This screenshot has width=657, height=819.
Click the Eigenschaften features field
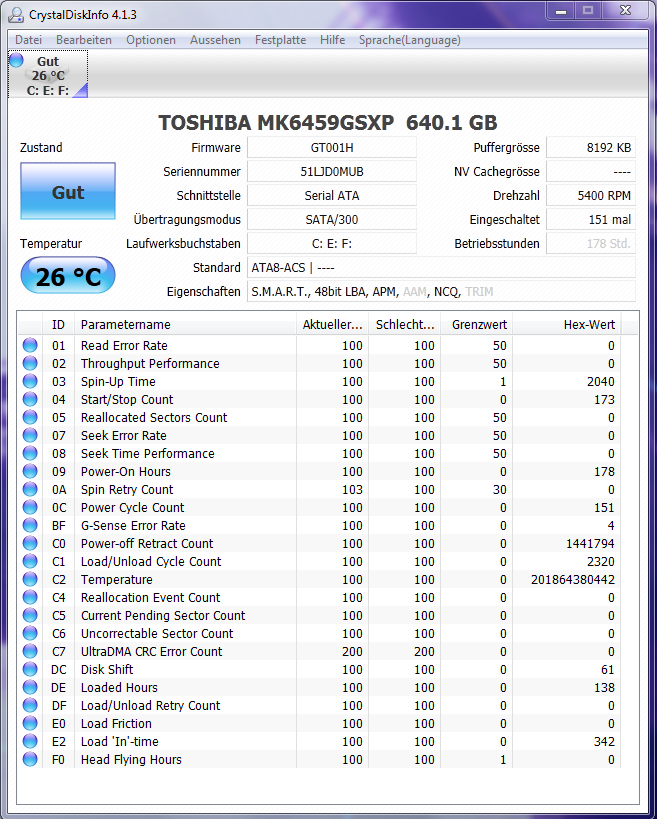(x=441, y=291)
